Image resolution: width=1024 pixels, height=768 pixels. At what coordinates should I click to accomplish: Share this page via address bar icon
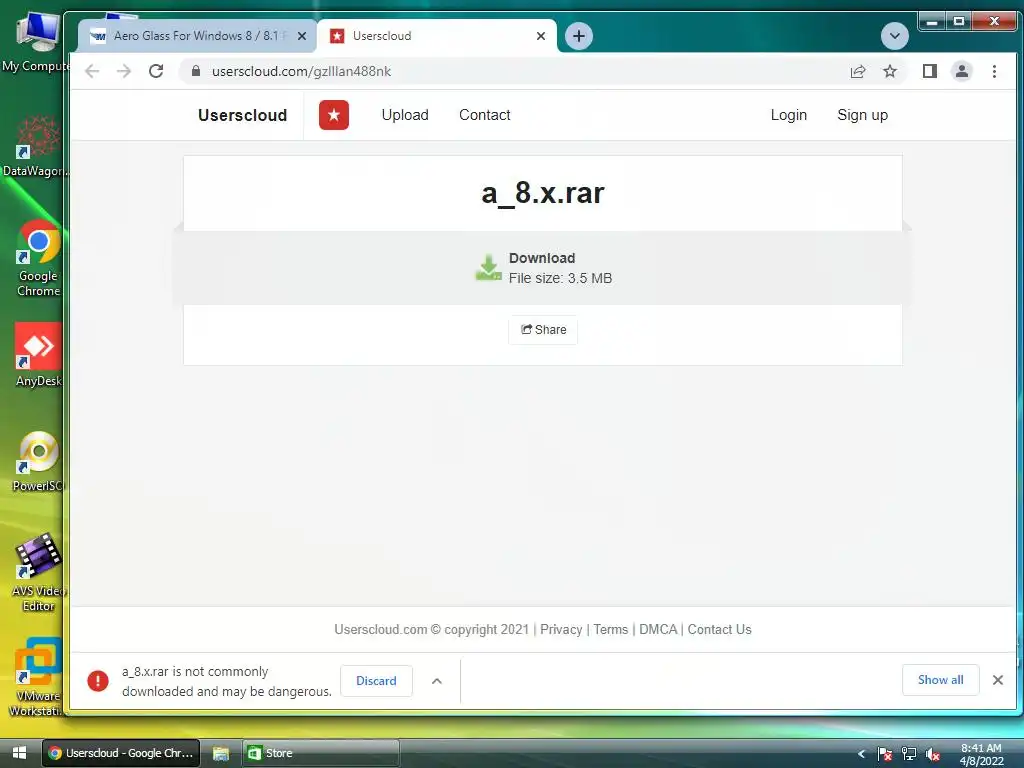857,71
